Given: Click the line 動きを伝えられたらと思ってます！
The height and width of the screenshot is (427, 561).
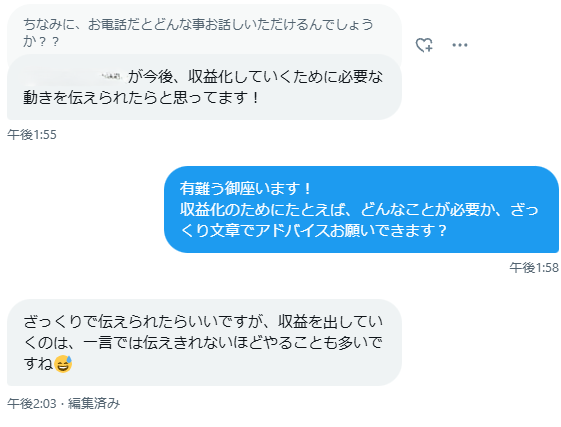Looking at the screenshot, I should (x=141, y=97).
